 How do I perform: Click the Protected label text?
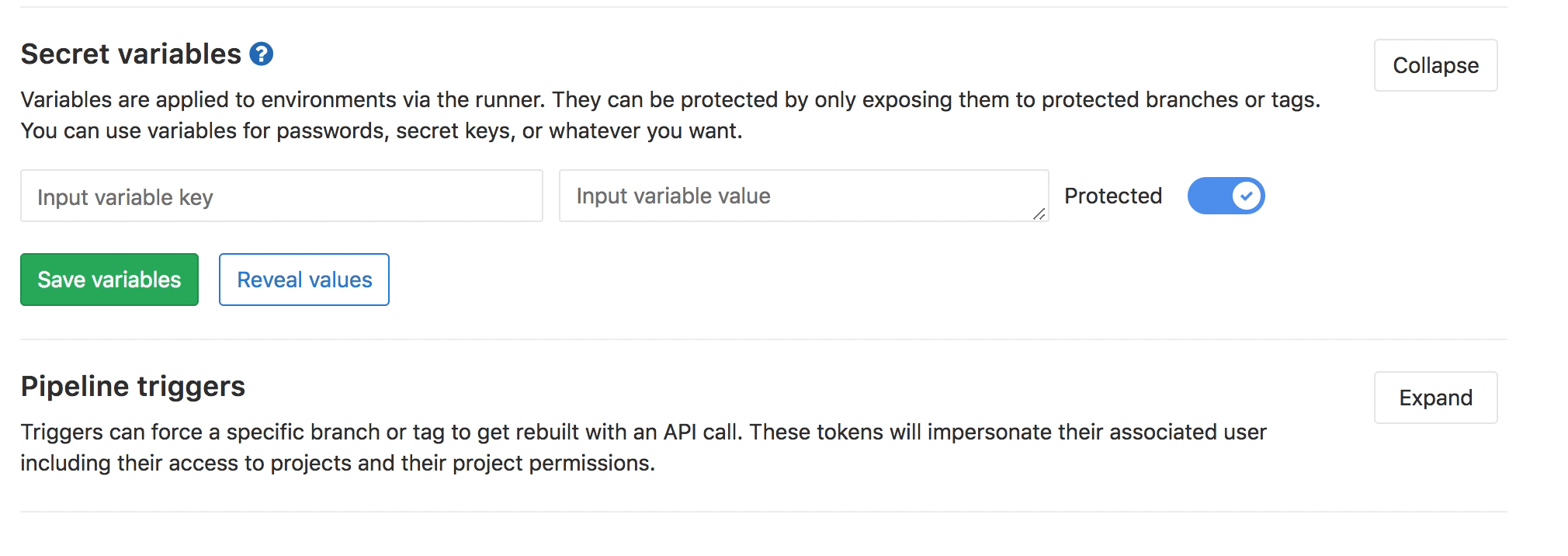coord(1112,196)
